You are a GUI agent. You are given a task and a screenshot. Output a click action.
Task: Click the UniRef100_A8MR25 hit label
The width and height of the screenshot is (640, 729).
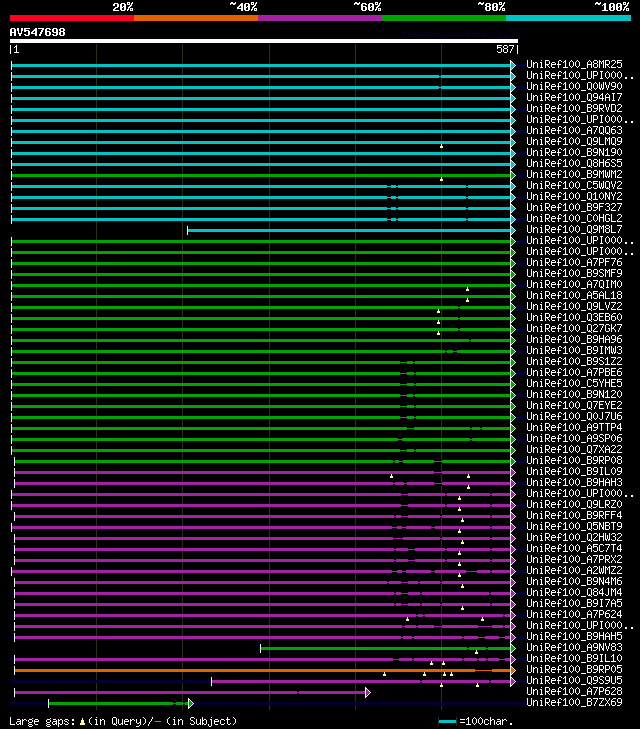point(574,64)
